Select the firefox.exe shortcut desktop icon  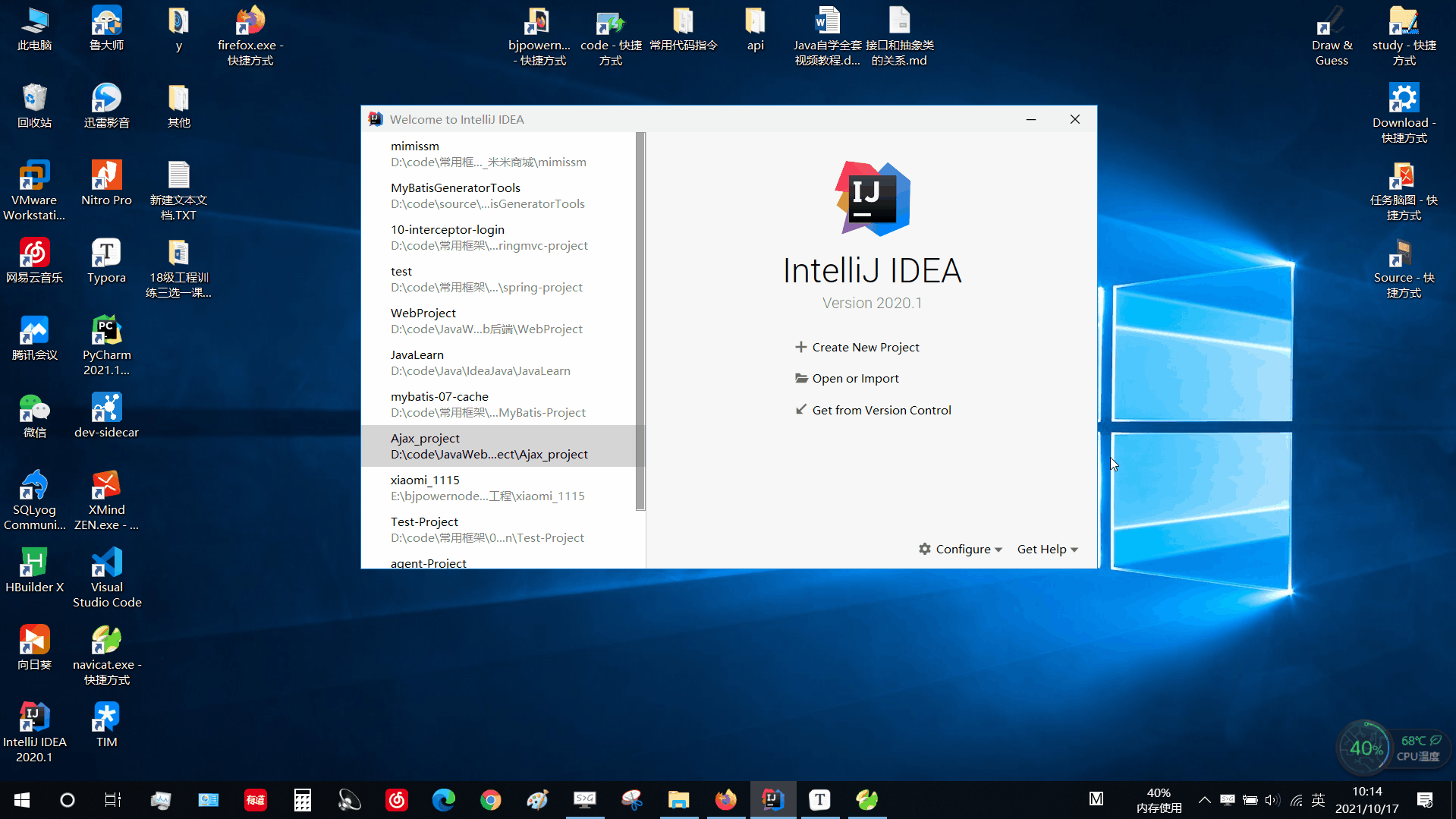tap(250, 36)
